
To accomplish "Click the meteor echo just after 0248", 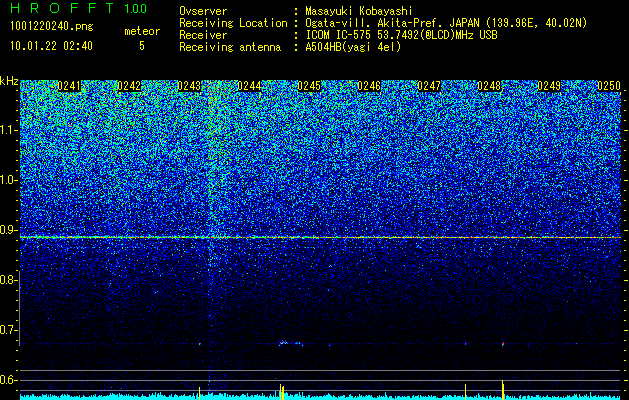I will coord(503,344).
